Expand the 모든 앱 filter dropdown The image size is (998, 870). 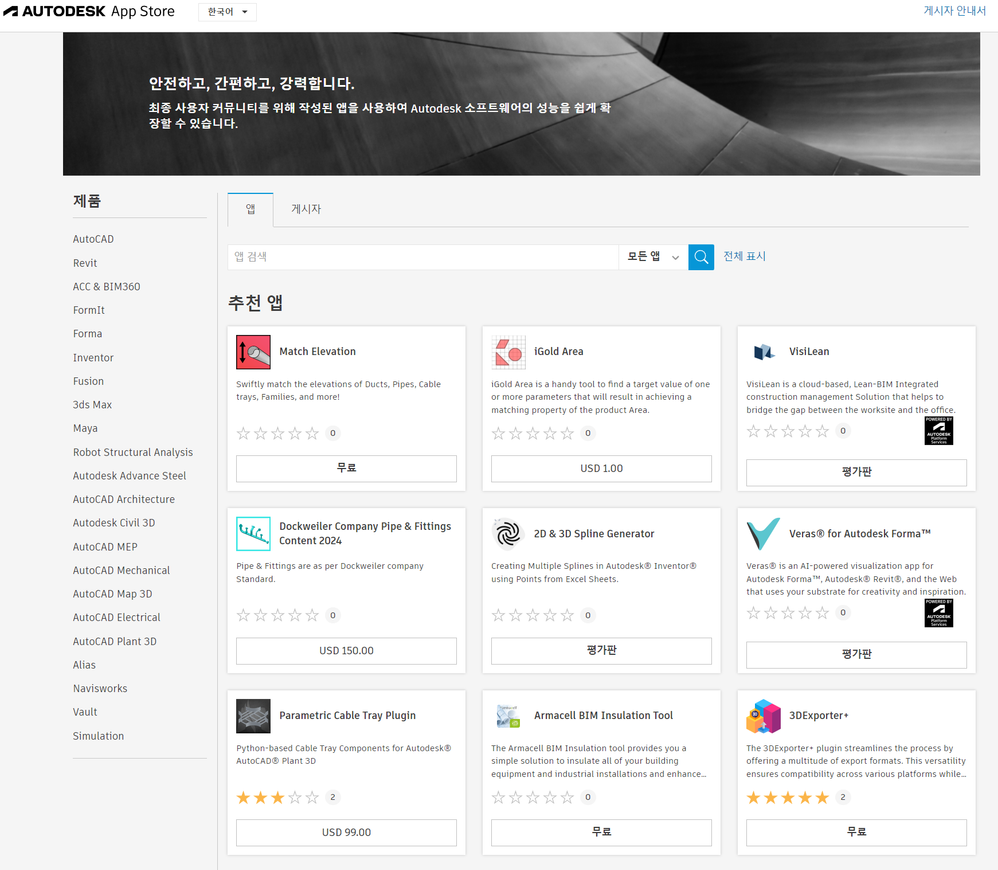[653, 257]
